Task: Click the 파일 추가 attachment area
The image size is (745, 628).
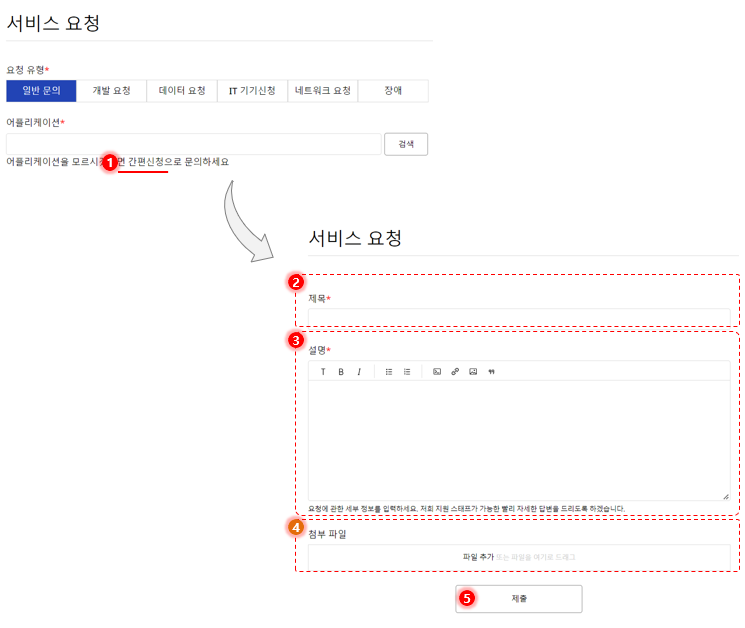Action: tap(519, 557)
